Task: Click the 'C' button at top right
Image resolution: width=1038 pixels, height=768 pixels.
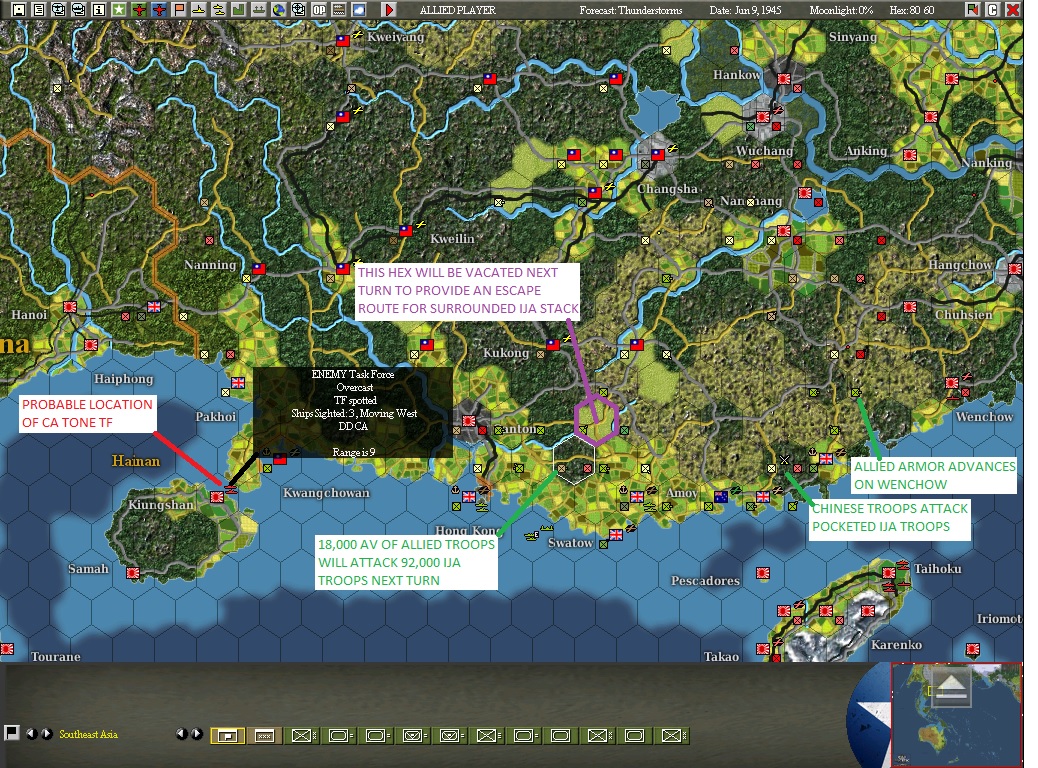Action: point(992,10)
